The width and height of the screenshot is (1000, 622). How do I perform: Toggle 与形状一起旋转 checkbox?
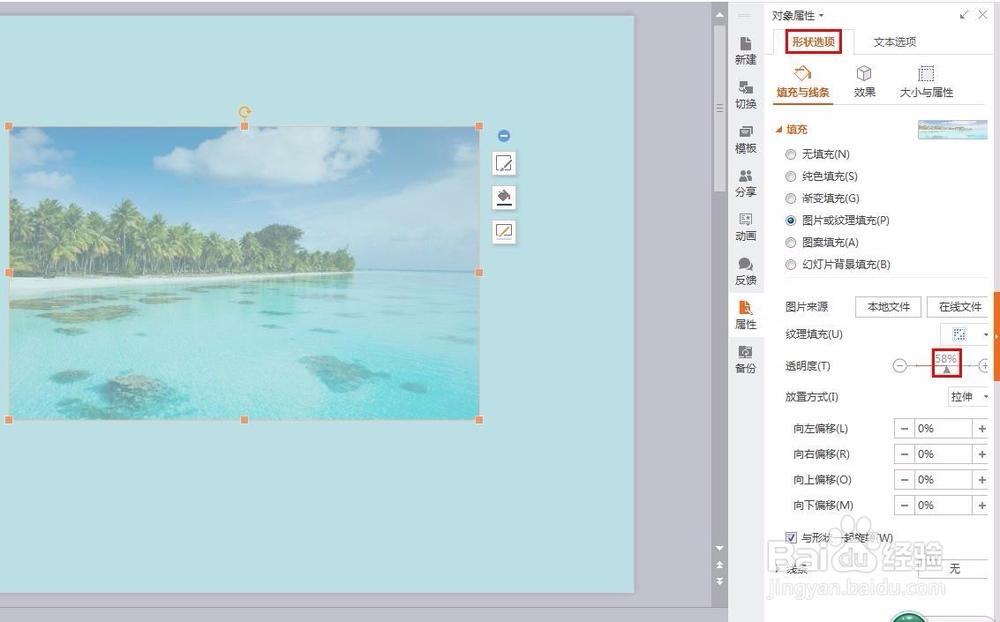pyautogui.click(x=791, y=538)
